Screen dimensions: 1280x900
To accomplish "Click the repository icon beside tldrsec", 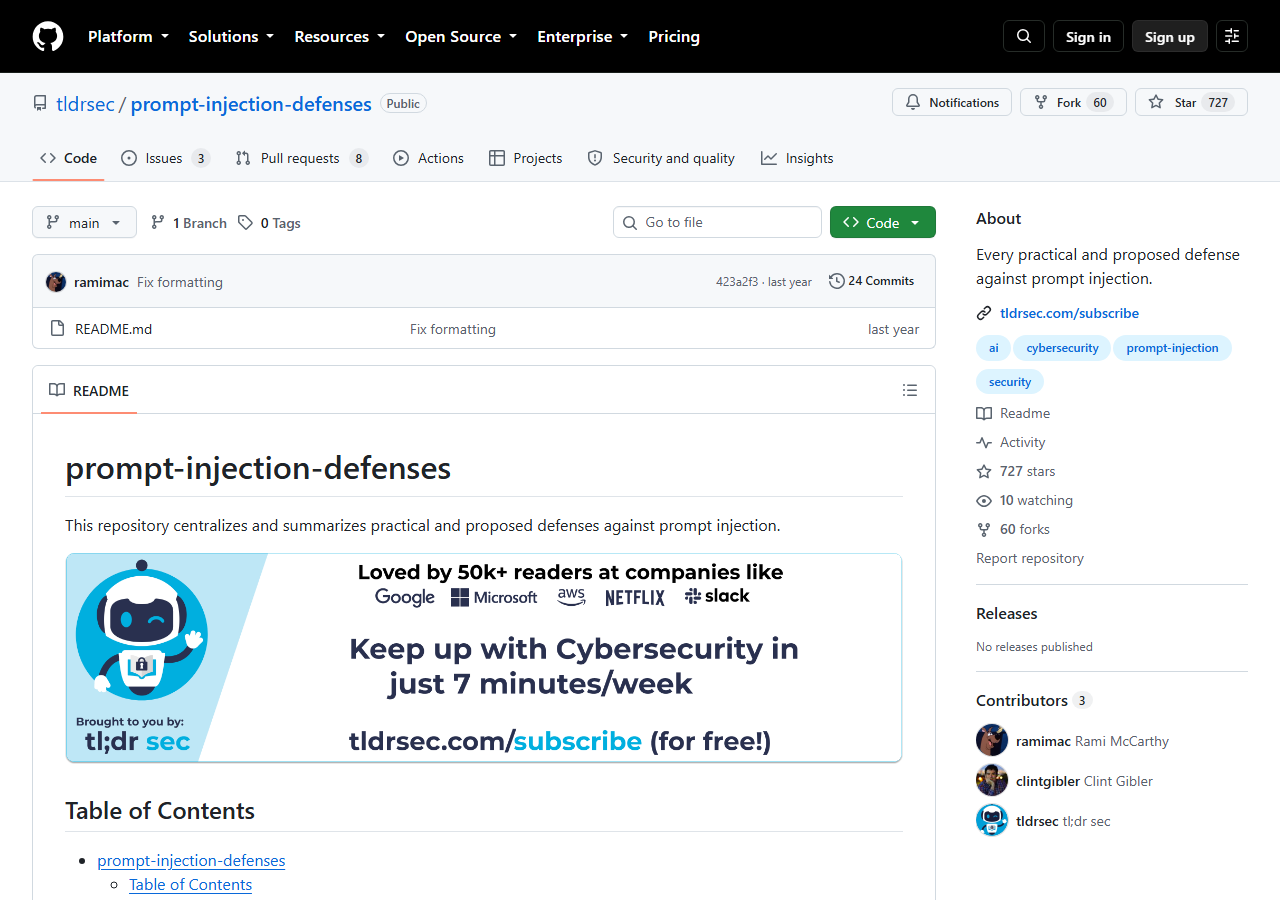I will 40,104.
